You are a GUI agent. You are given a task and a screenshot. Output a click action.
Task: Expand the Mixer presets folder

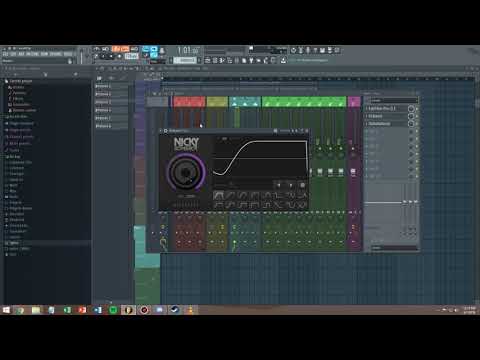click(19, 143)
